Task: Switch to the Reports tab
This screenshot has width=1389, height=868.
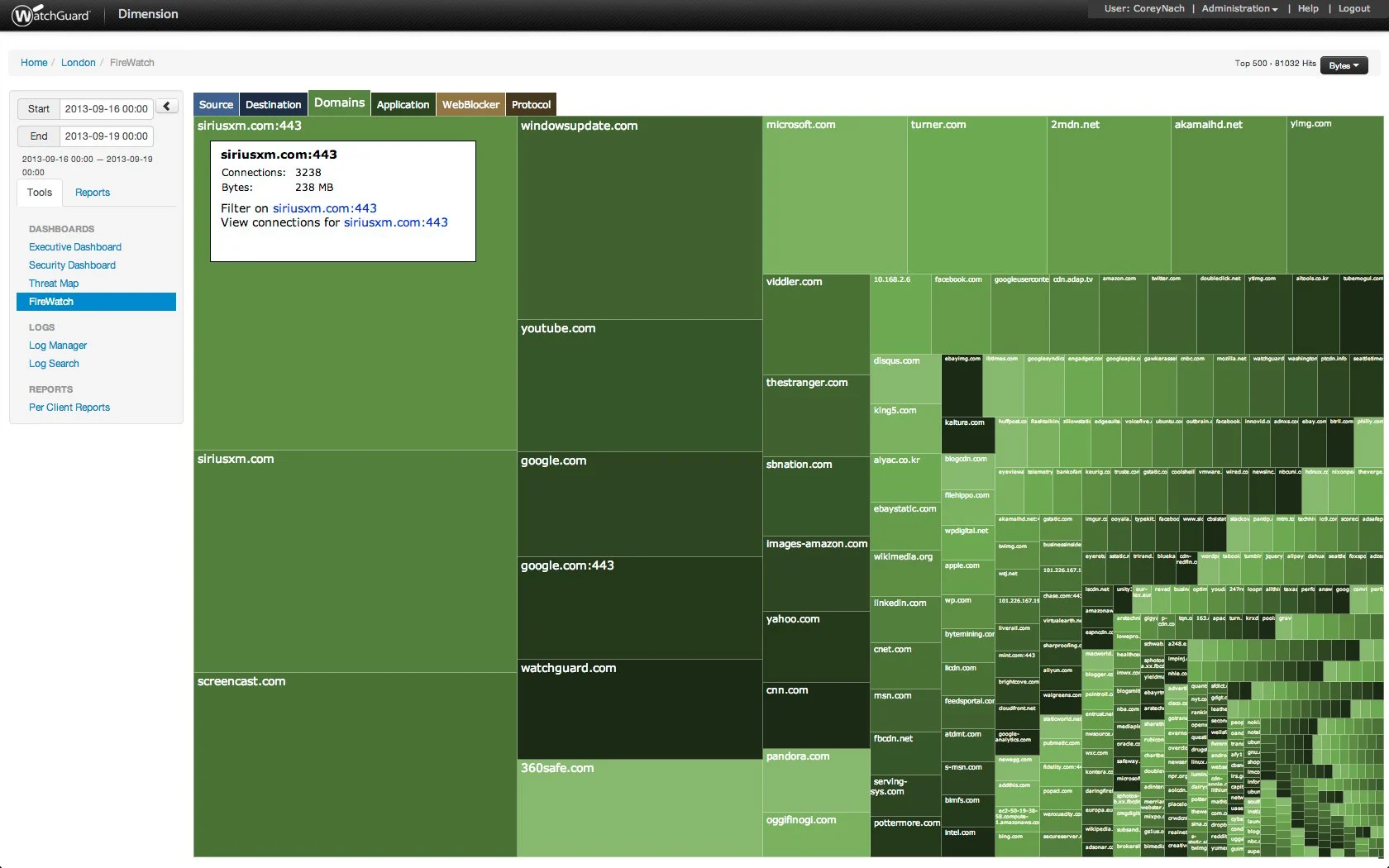Action: (93, 193)
